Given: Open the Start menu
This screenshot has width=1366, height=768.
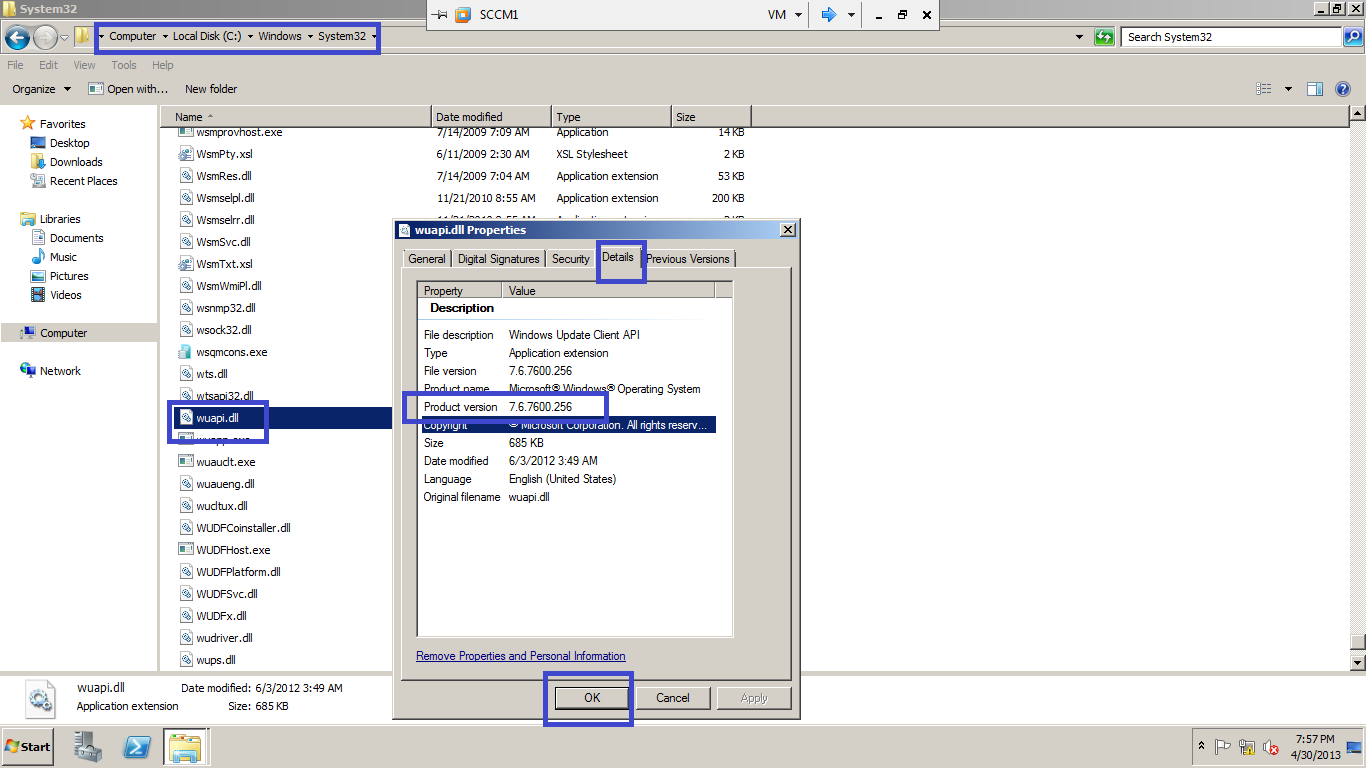Looking at the screenshot, I should click(x=28, y=747).
